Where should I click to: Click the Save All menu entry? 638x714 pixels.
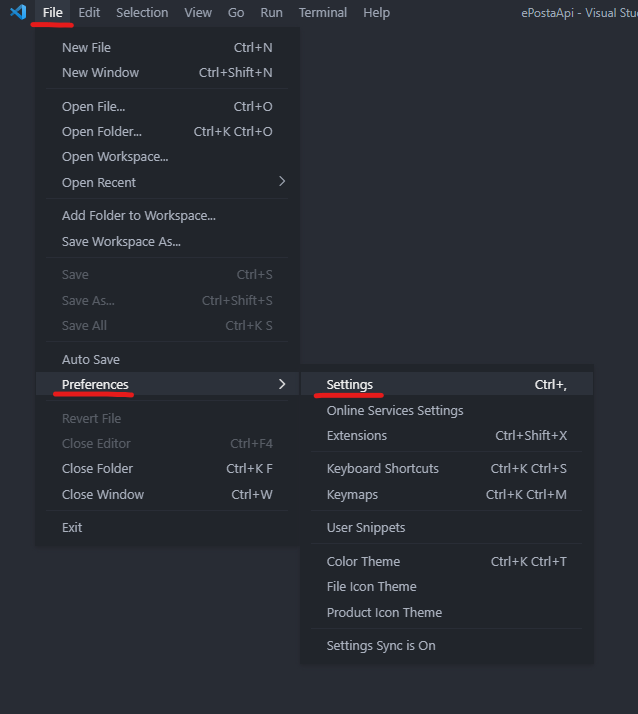[x=167, y=326]
